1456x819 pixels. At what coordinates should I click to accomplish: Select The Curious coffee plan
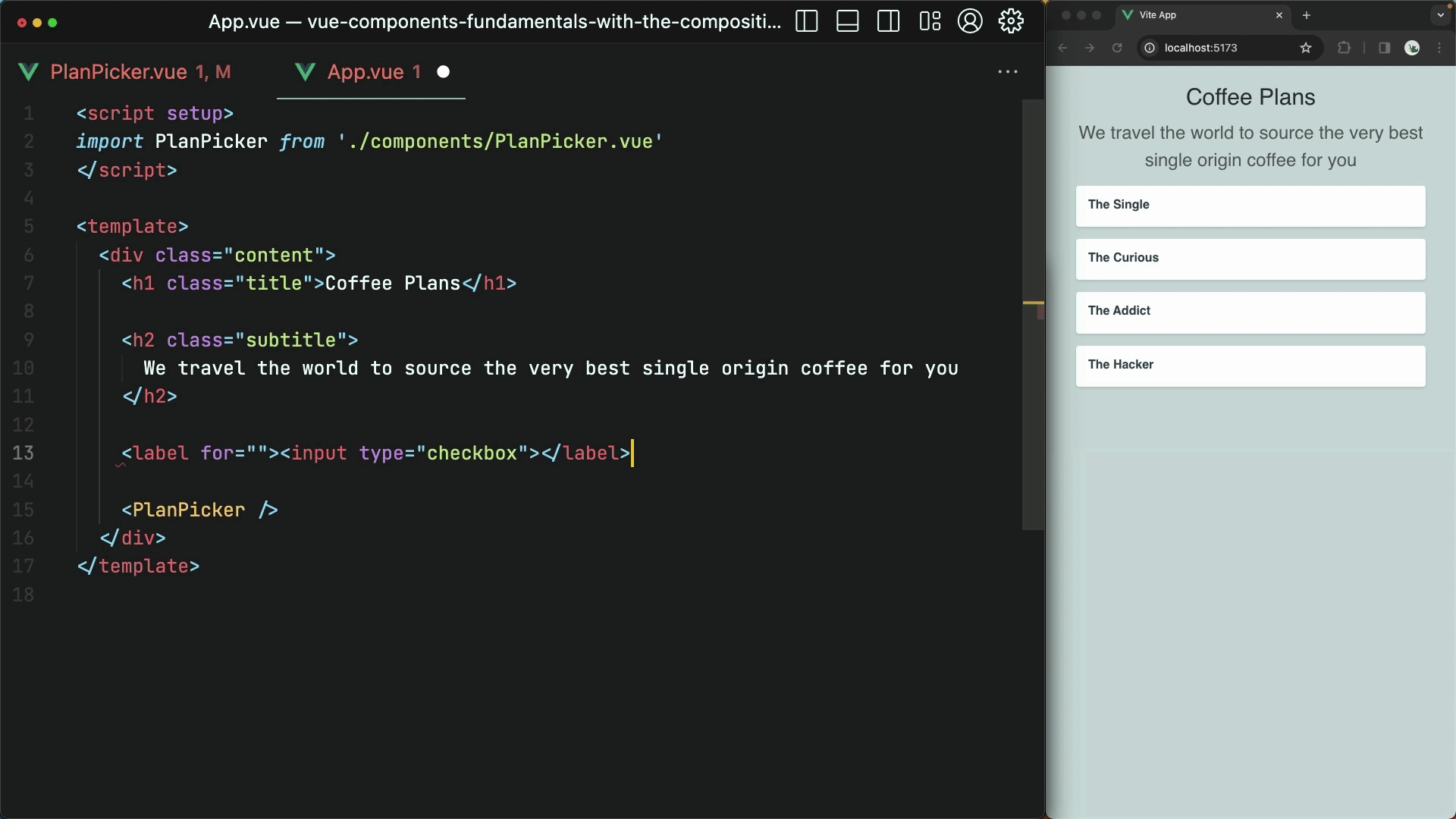[1250, 259]
